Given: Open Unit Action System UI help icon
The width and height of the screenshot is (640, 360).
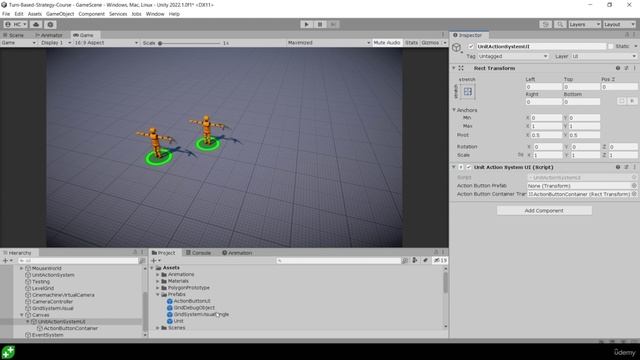Looking at the screenshot, I should pyautogui.click(x=618, y=167).
